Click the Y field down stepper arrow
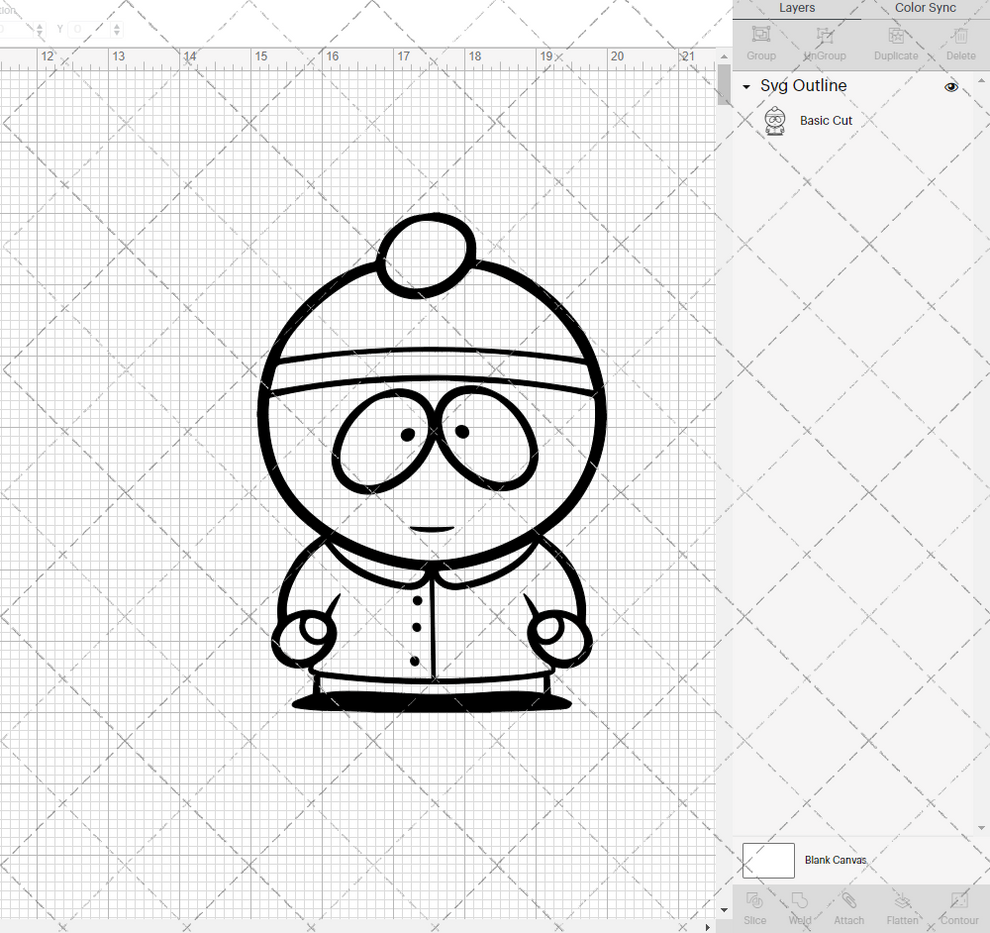This screenshot has height=933, width=990. [116, 33]
